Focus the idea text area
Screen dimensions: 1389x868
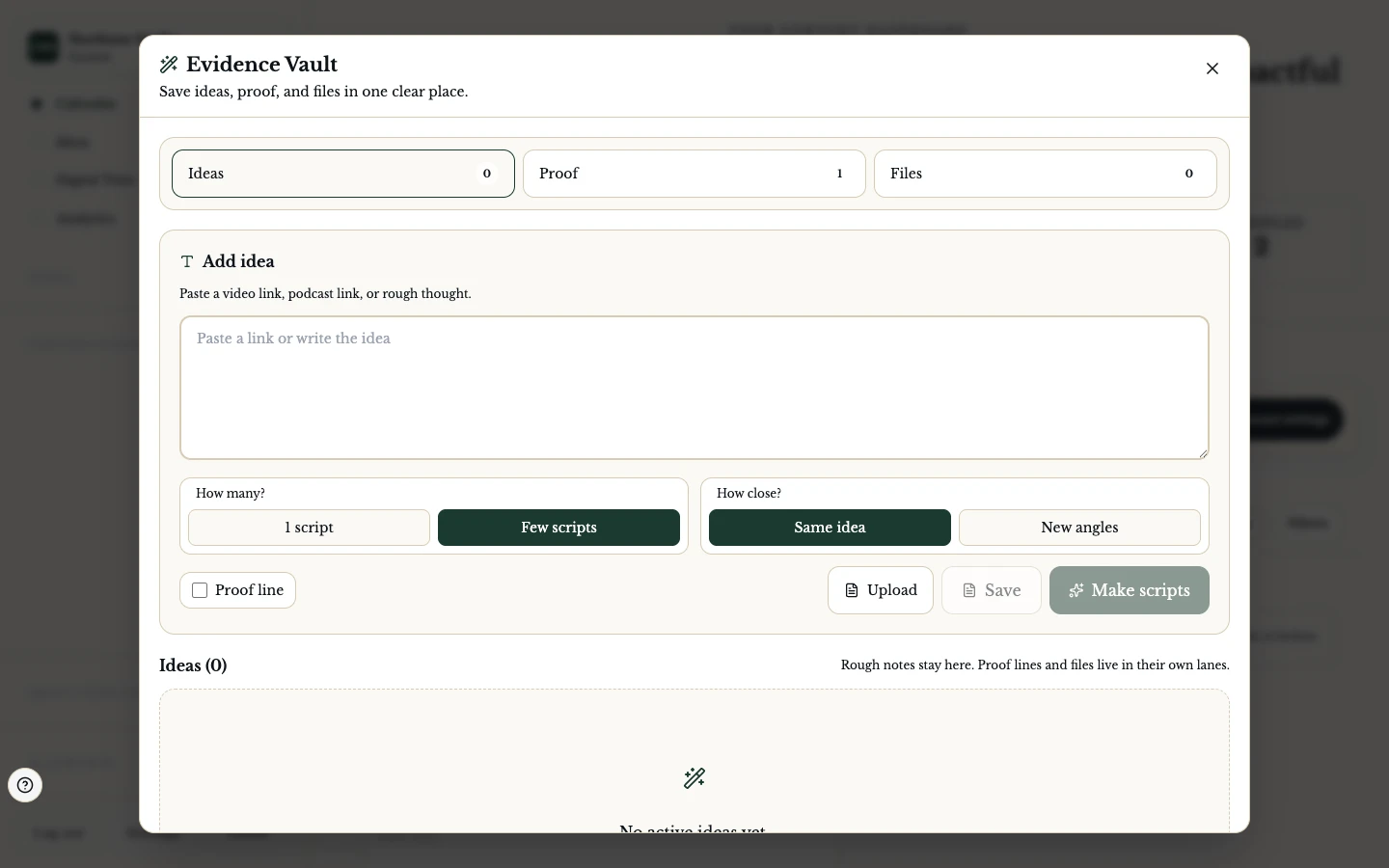click(x=694, y=388)
